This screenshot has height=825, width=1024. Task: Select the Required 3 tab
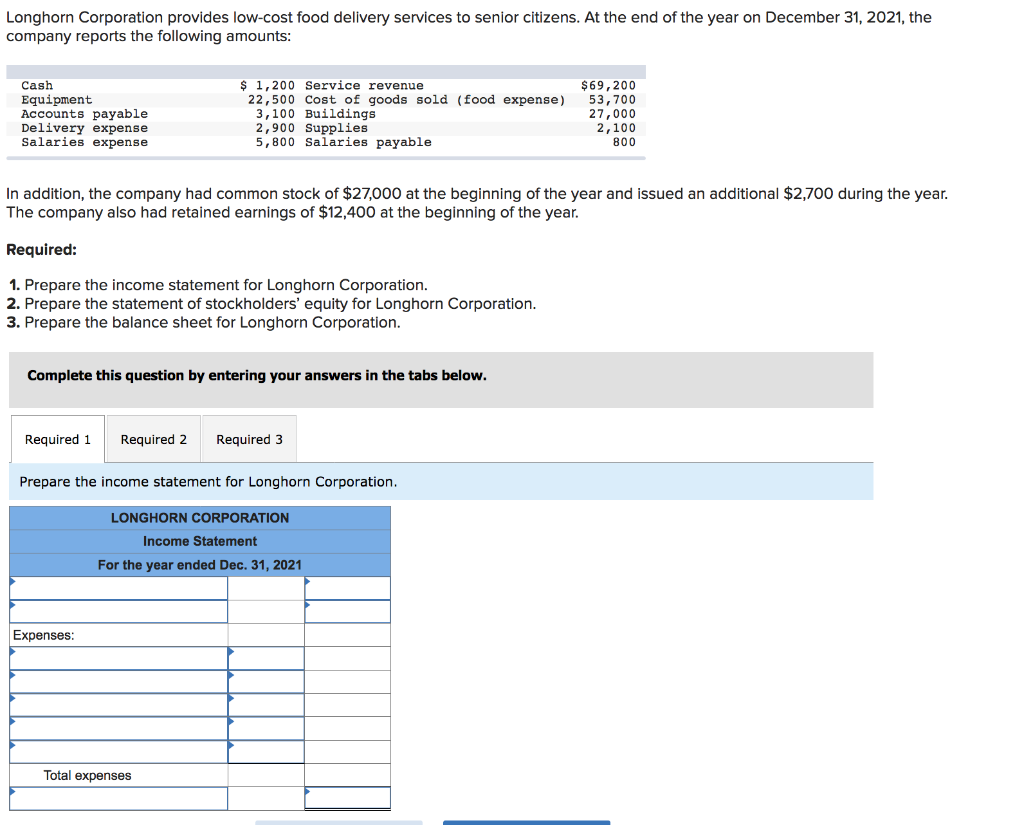point(249,439)
